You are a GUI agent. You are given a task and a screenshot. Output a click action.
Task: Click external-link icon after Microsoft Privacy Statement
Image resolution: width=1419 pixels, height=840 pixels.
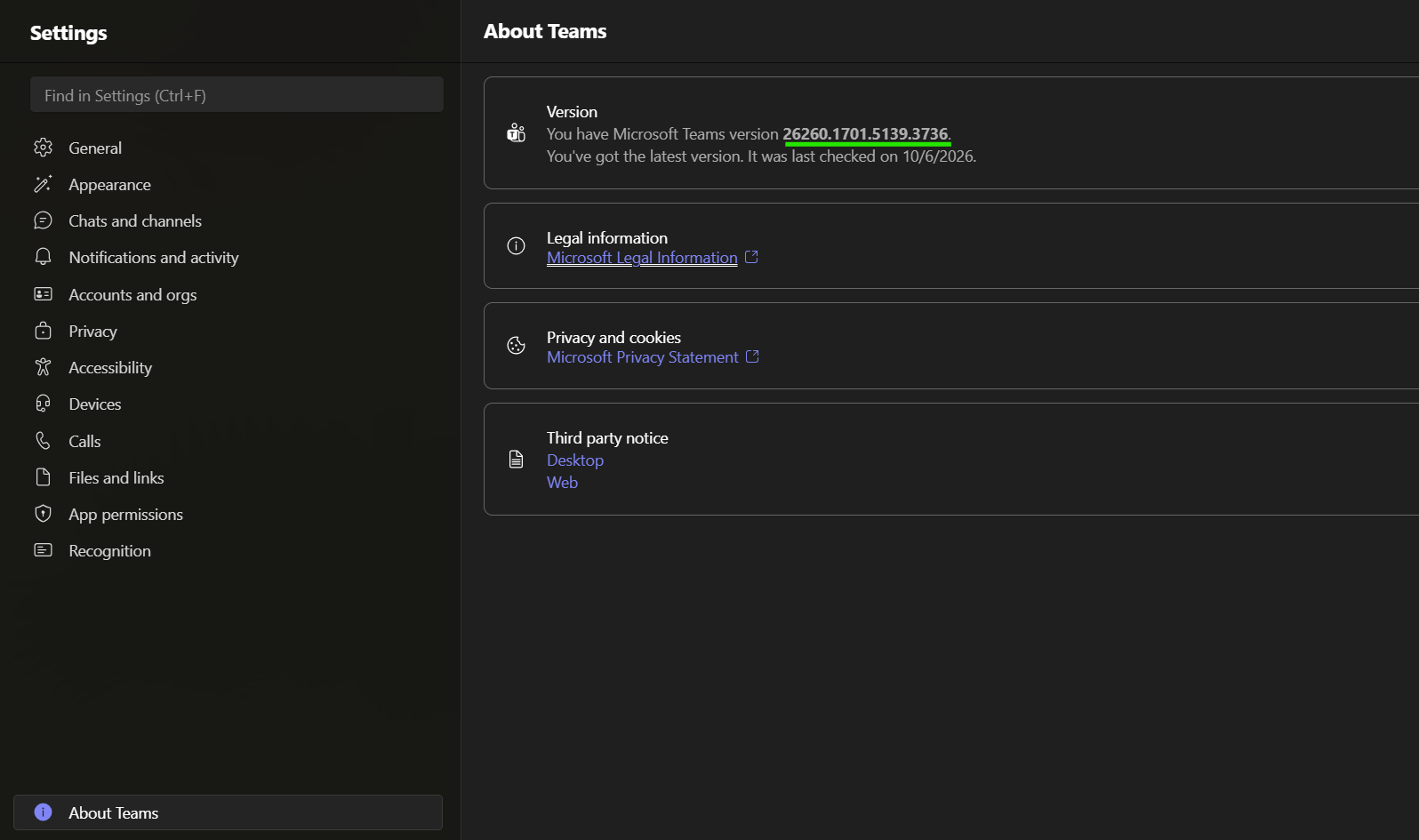click(752, 356)
